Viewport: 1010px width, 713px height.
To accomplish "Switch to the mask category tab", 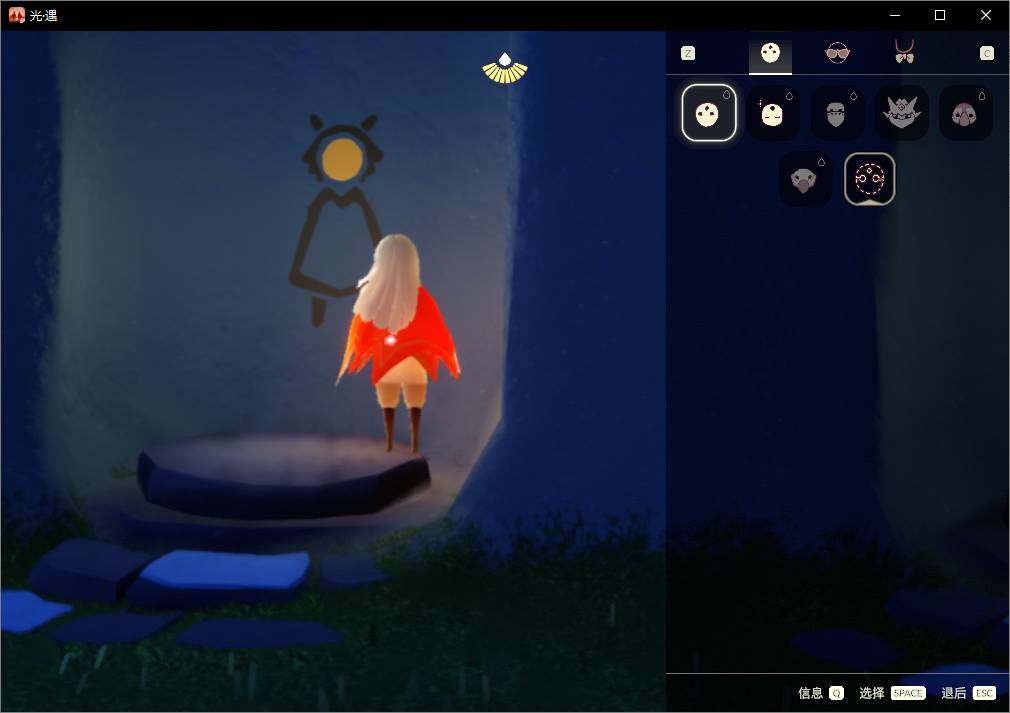I will tap(770, 53).
